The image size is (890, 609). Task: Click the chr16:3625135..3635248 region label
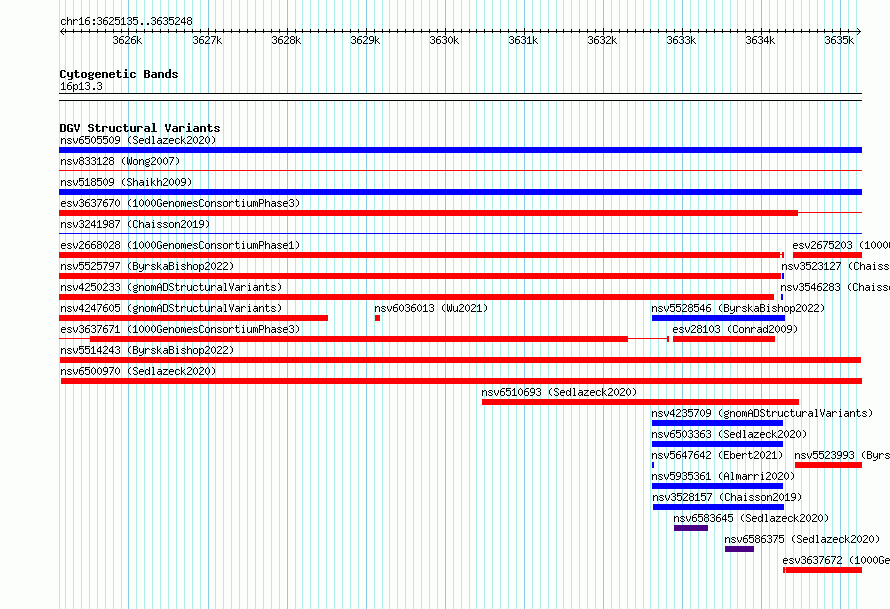126,22
